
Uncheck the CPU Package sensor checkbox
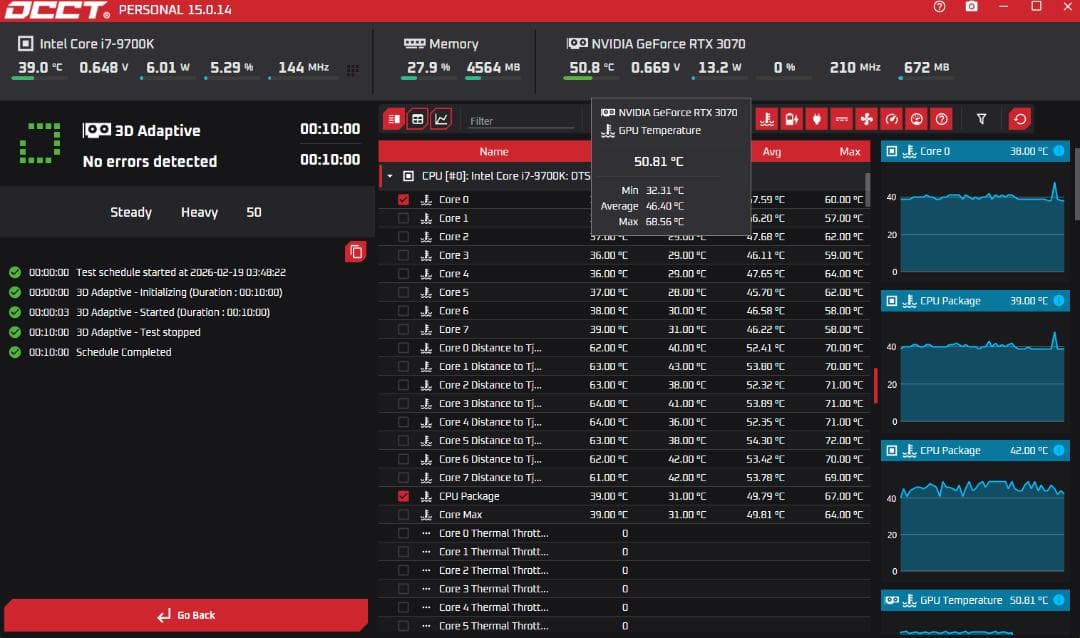tap(404, 496)
